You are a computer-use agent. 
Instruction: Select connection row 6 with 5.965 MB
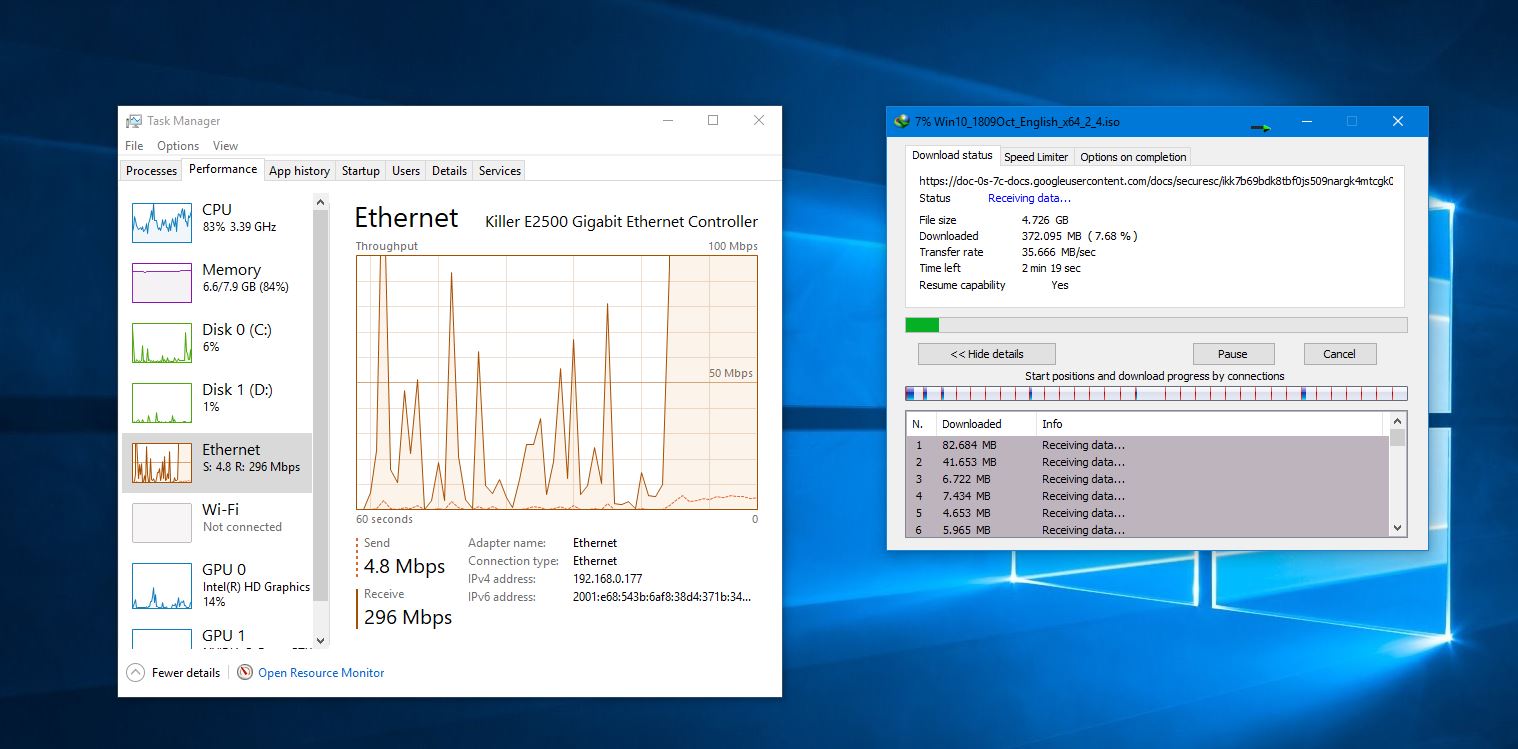1147,529
